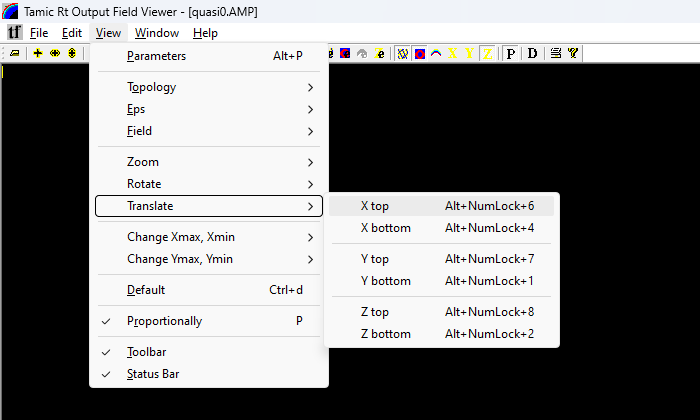Click the yellow vertical arrows toolbar icon

coord(72,54)
